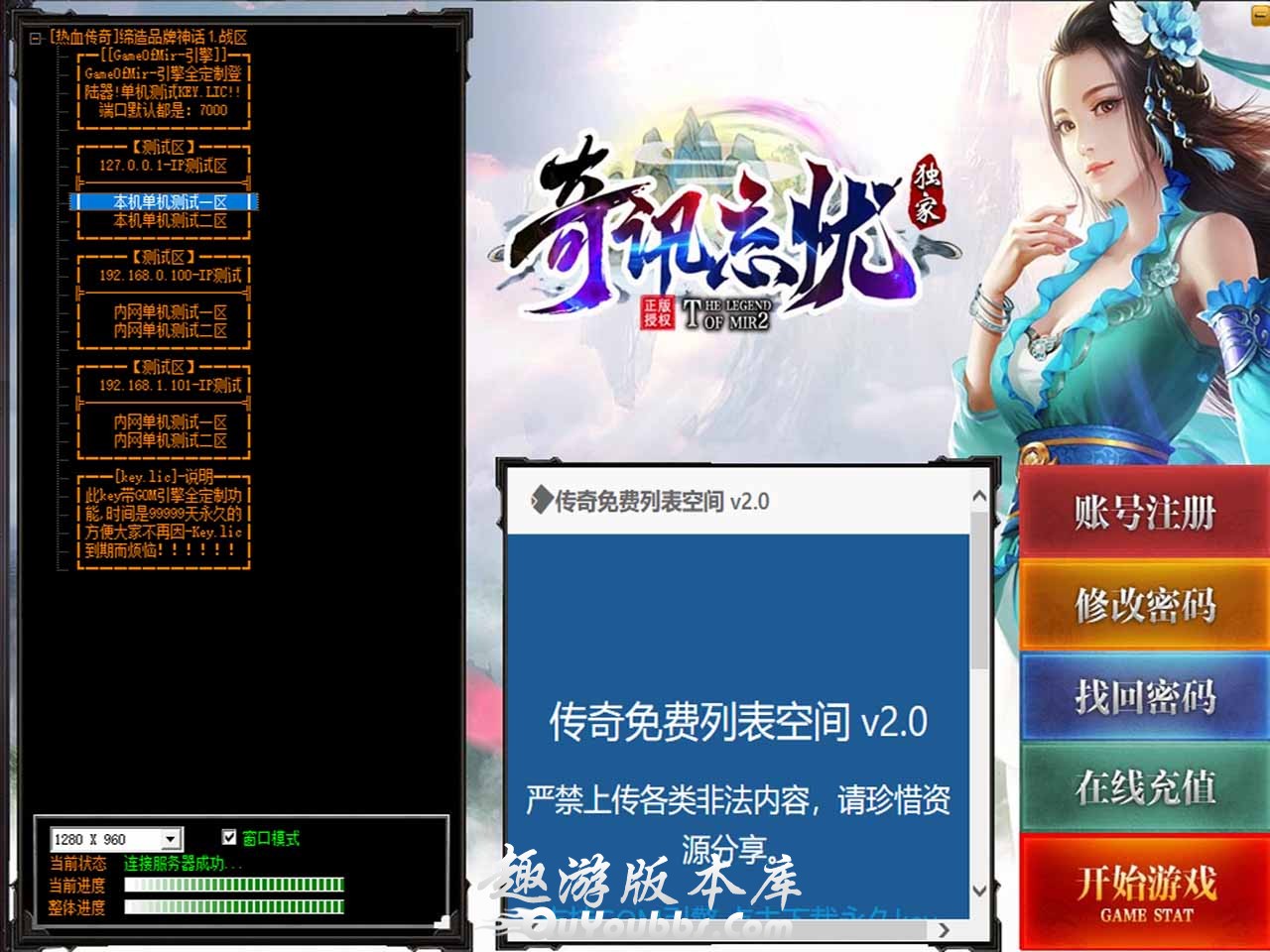Select the [热血传奇]缔造品牌神话 1.战区 root node
Viewport: 1270px width, 952px height.
point(148,38)
